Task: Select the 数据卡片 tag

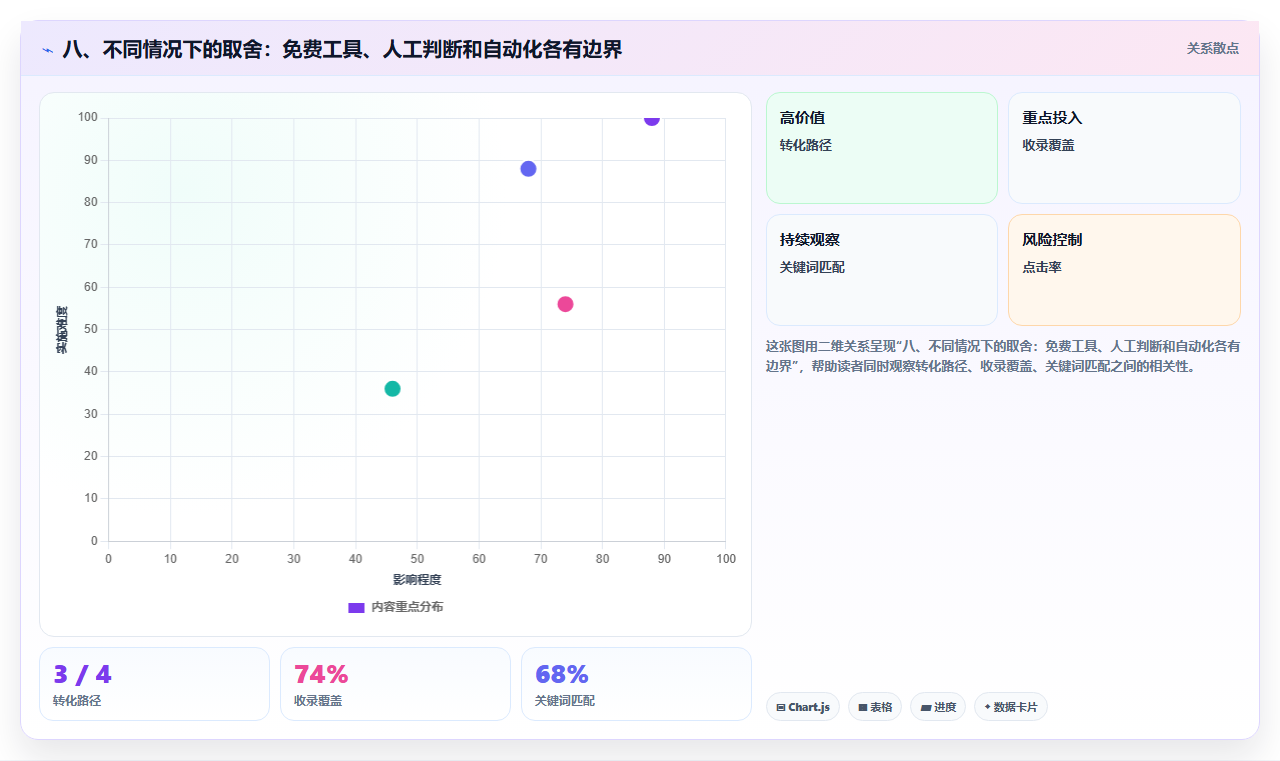Action: point(1011,707)
